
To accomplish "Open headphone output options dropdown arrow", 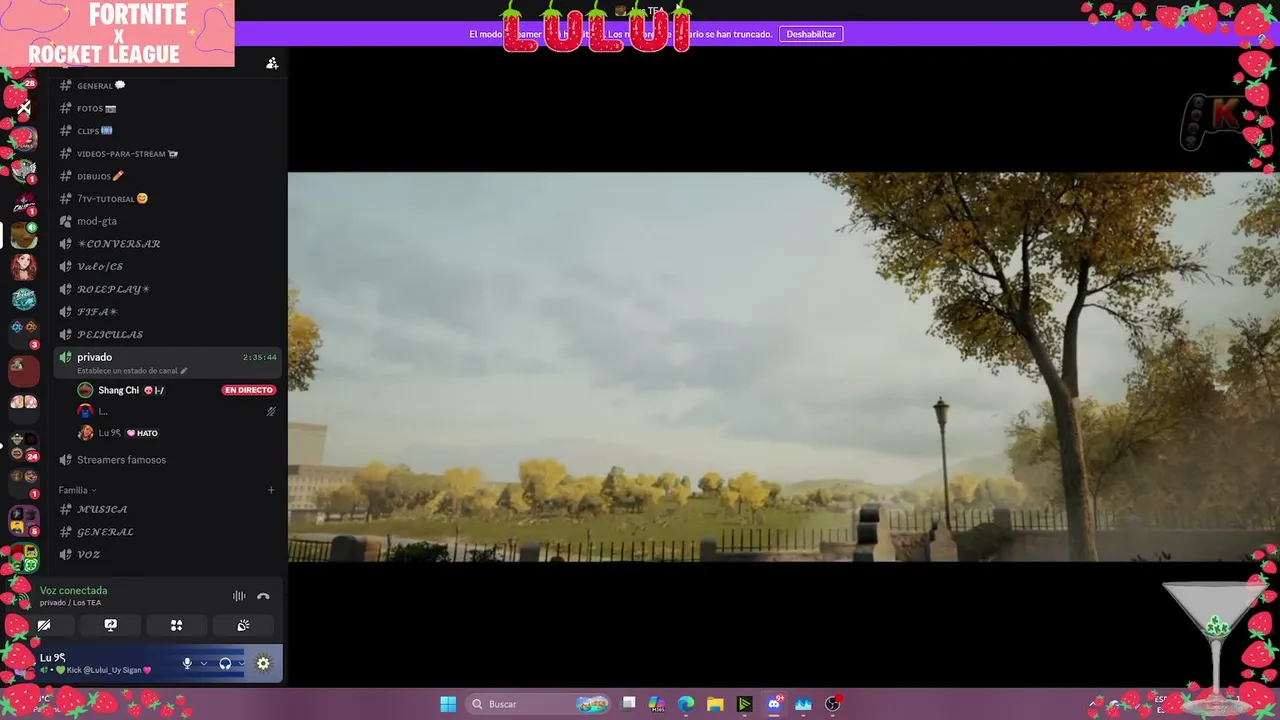I will pyautogui.click(x=241, y=663).
